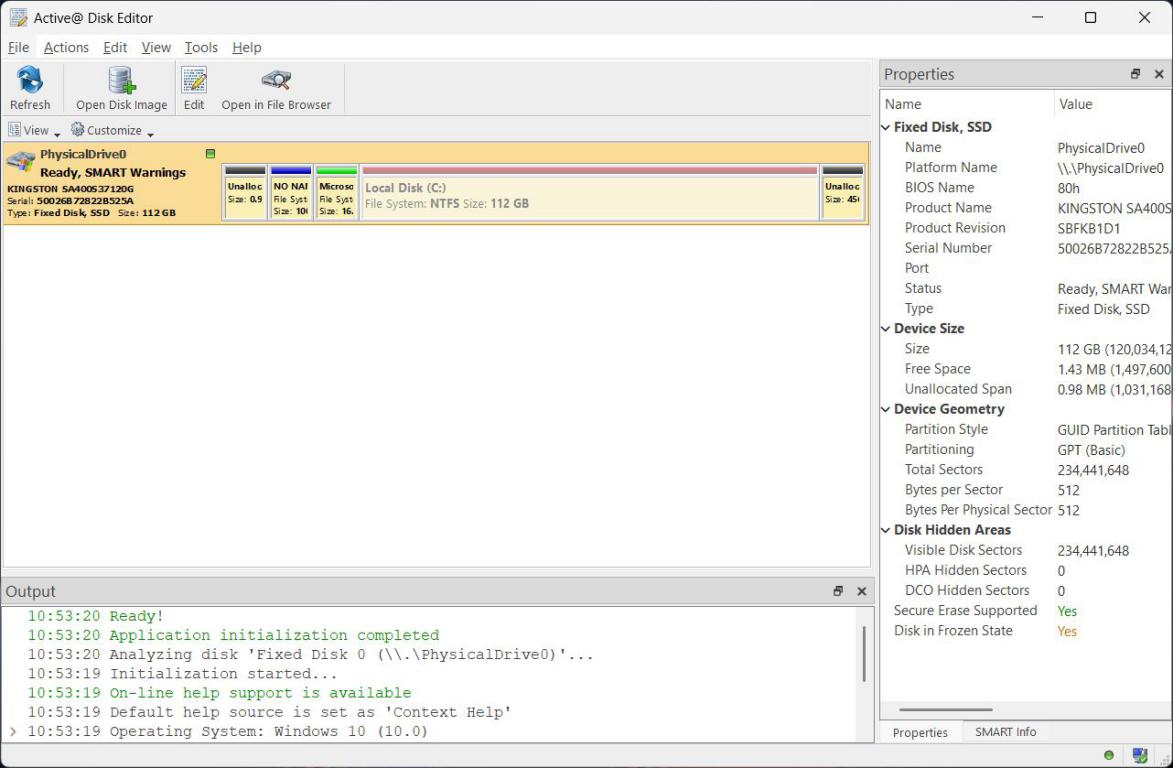Open the Tools menu

(x=200, y=47)
